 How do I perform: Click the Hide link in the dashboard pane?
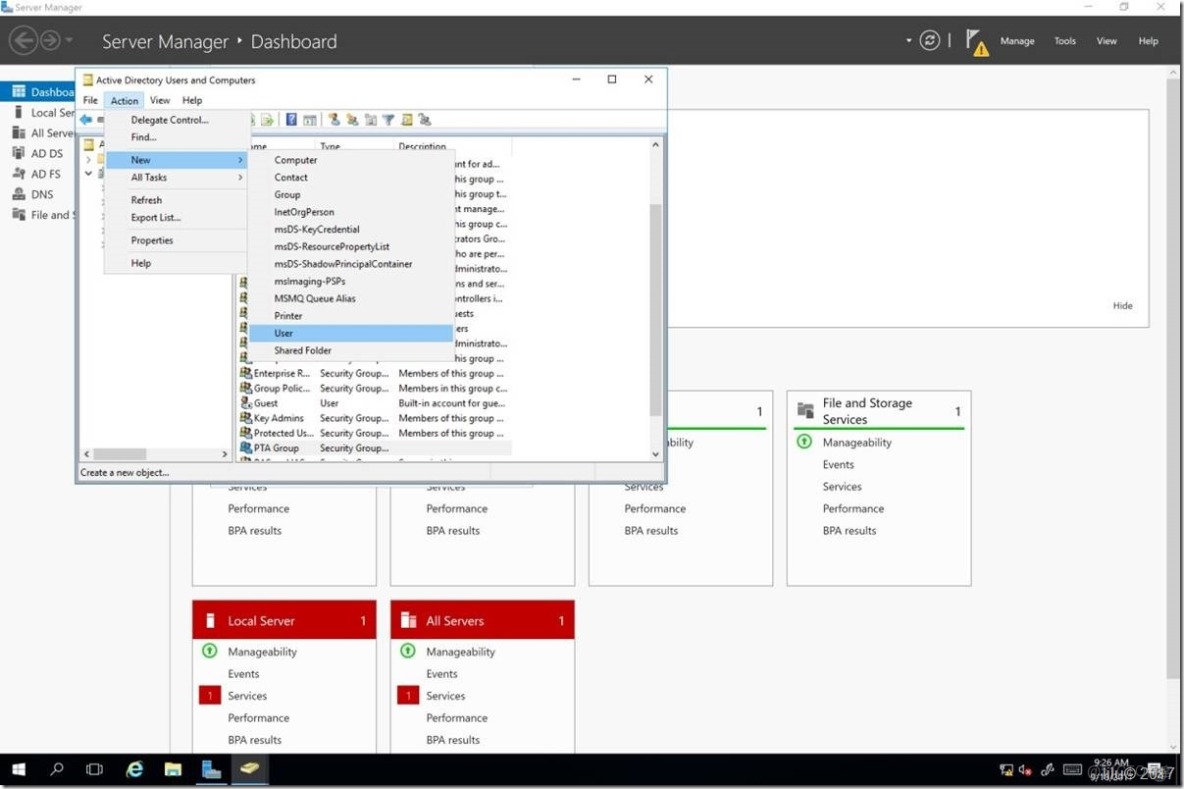[x=1122, y=305]
